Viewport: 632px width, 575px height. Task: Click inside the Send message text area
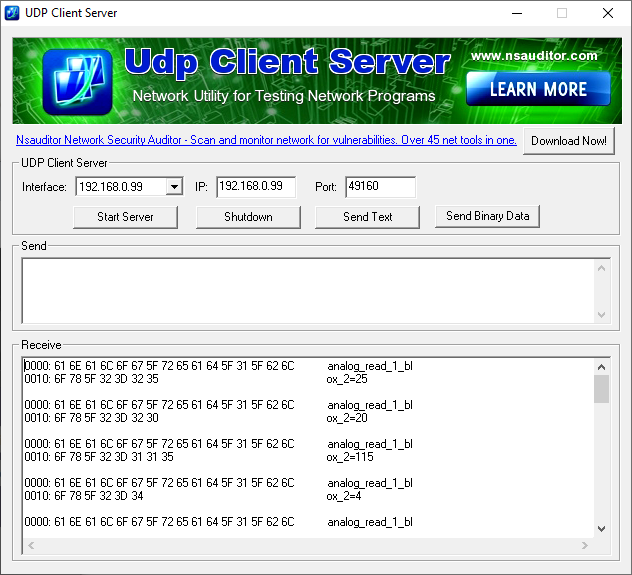300,289
